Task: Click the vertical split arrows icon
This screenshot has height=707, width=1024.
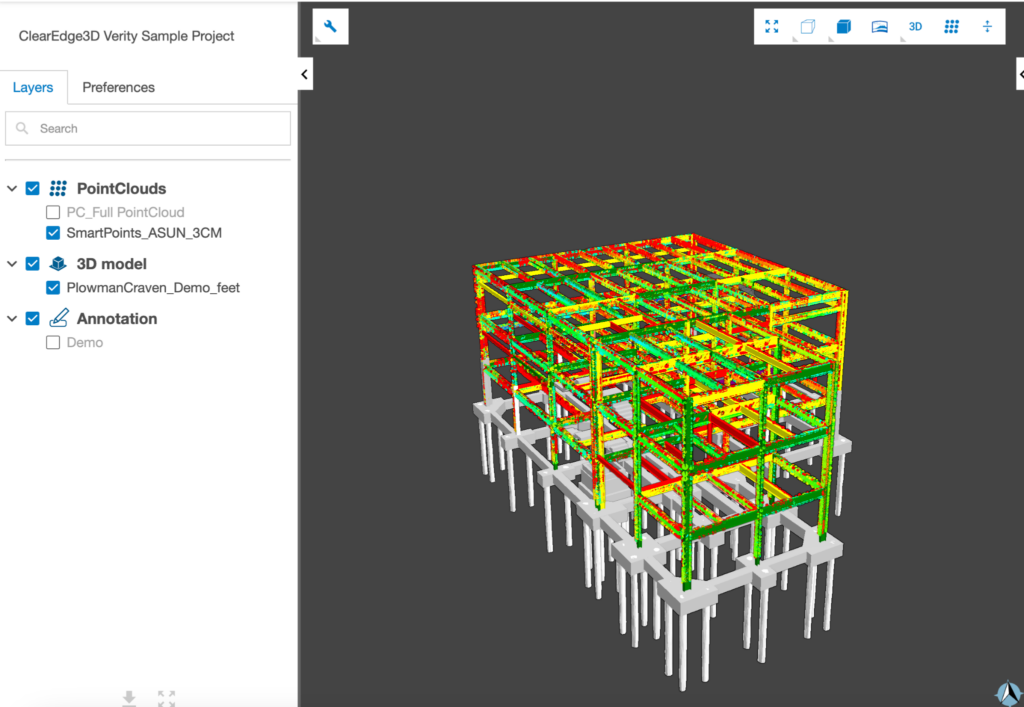Action: pyautogui.click(x=987, y=27)
